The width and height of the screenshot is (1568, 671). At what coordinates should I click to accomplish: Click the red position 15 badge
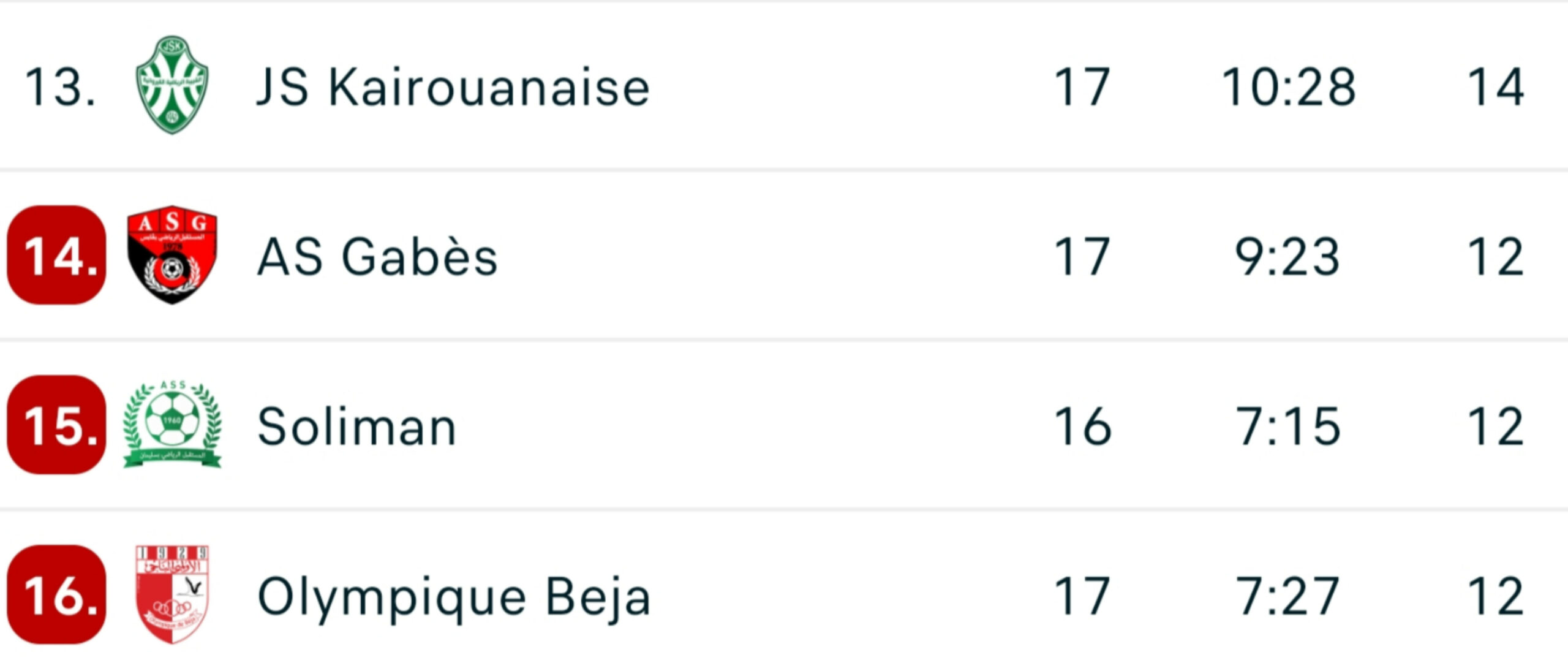click(56, 425)
